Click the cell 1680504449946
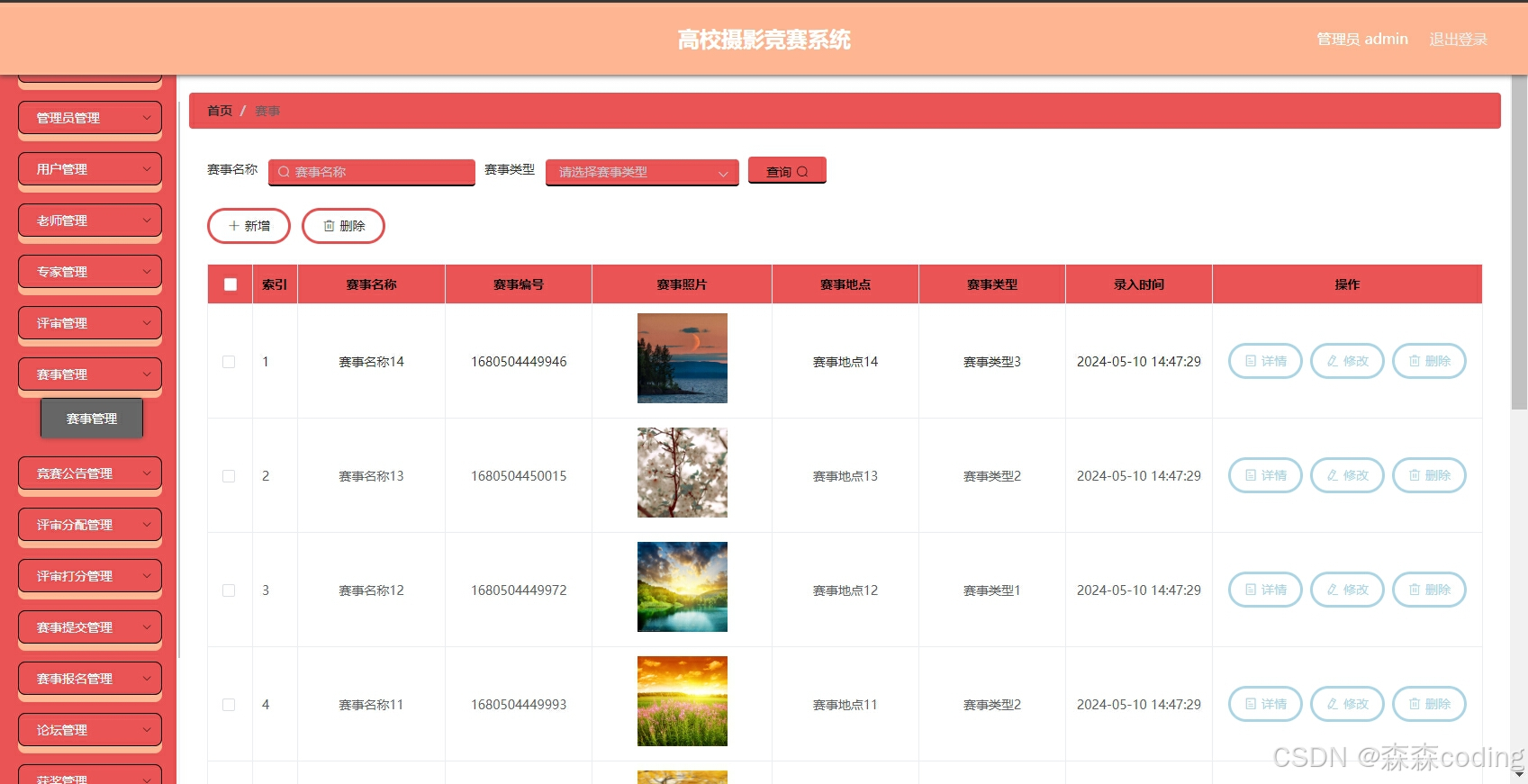1528x784 pixels. pyautogui.click(x=519, y=362)
